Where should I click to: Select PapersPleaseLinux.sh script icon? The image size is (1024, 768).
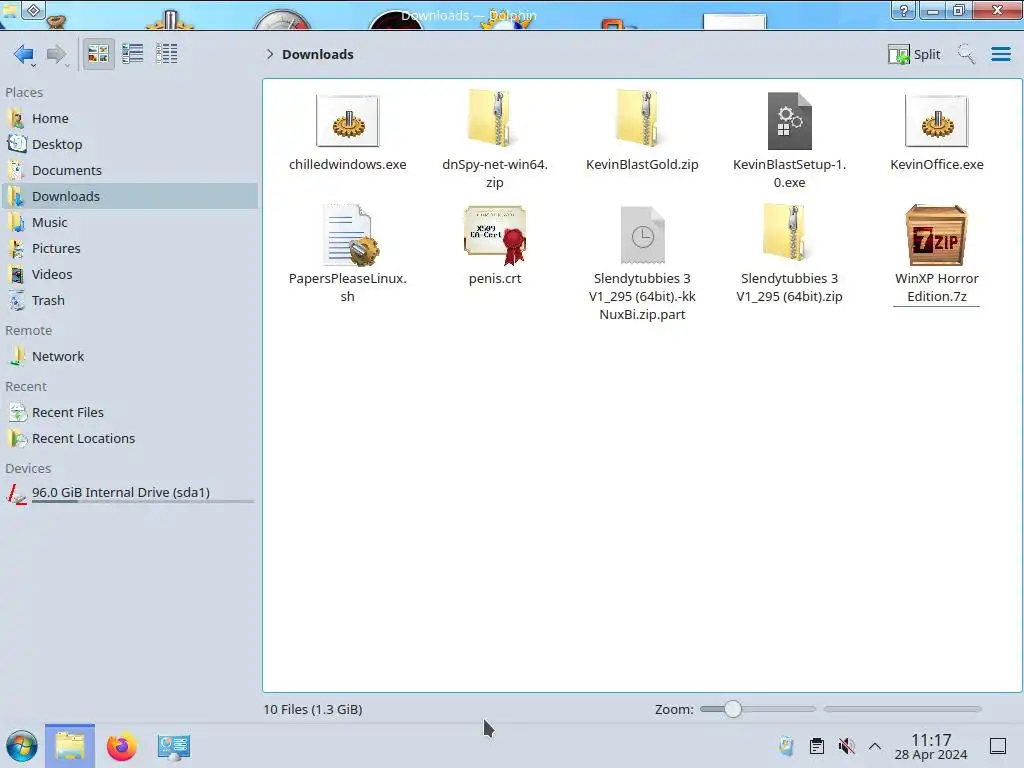coord(351,234)
